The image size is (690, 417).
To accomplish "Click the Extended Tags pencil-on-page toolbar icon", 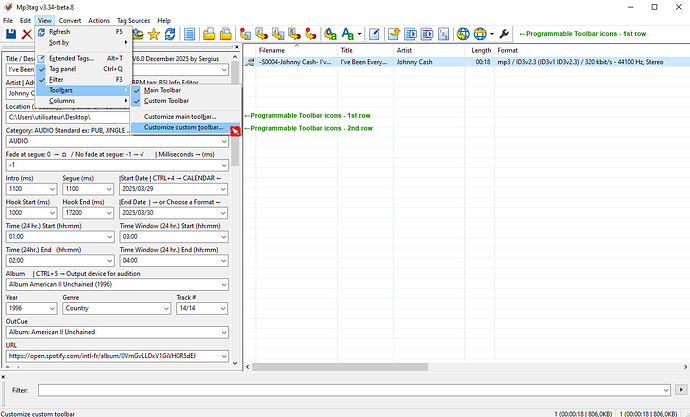I will (x=374, y=34).
